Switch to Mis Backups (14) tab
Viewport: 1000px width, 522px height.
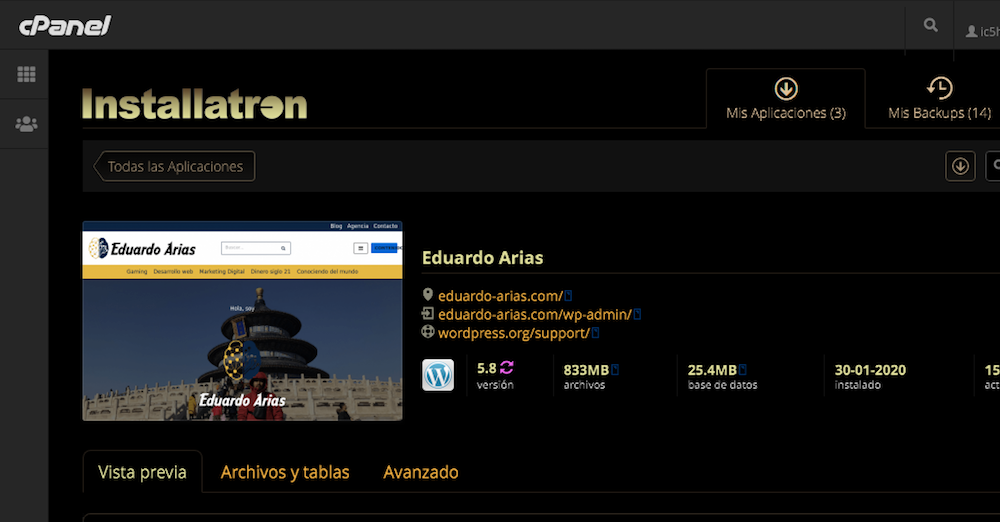click(x=939, y=99)
